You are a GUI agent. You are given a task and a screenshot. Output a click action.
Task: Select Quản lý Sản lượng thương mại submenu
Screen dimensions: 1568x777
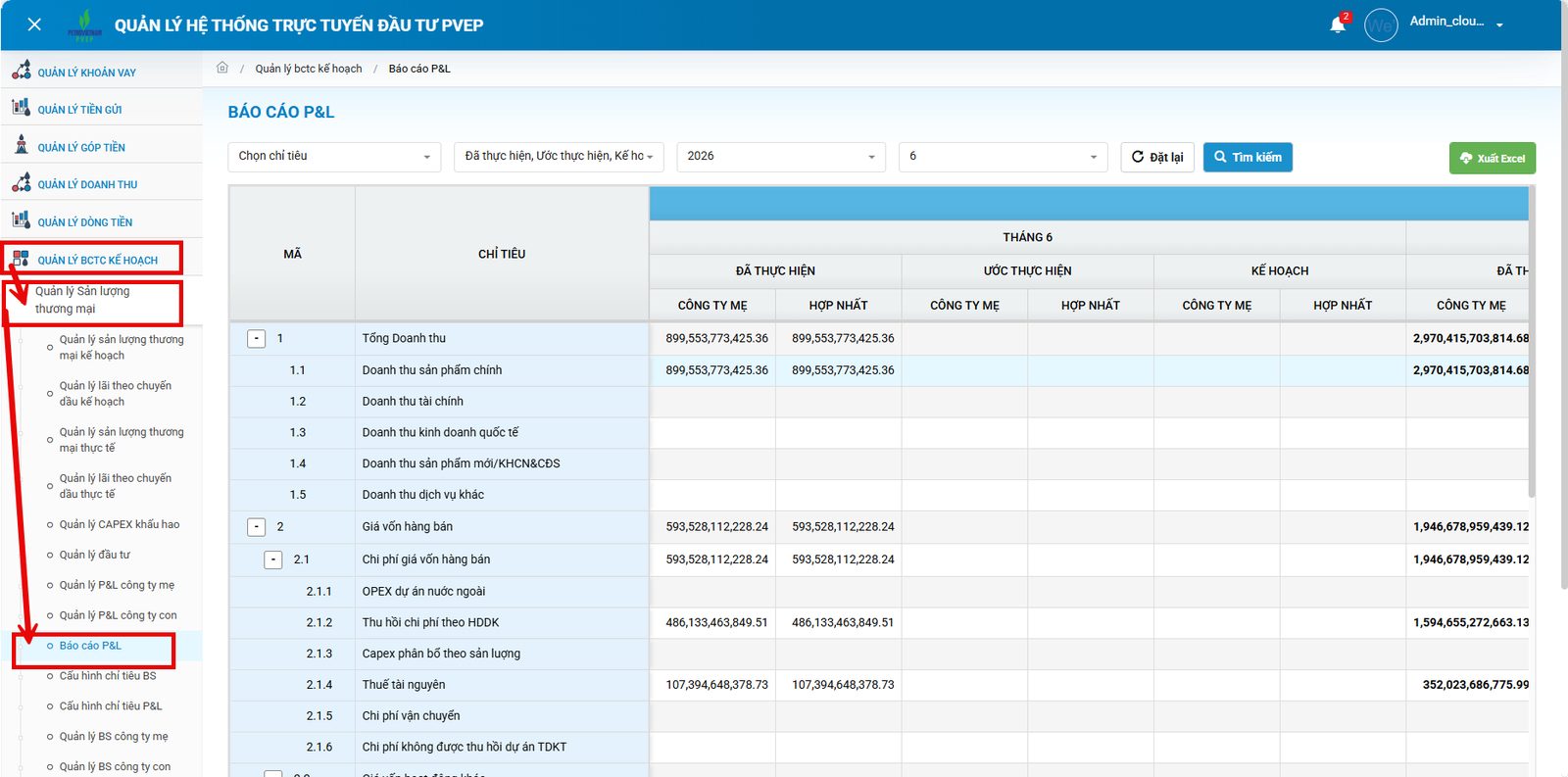pyautogui.click(x=82, y=300)
